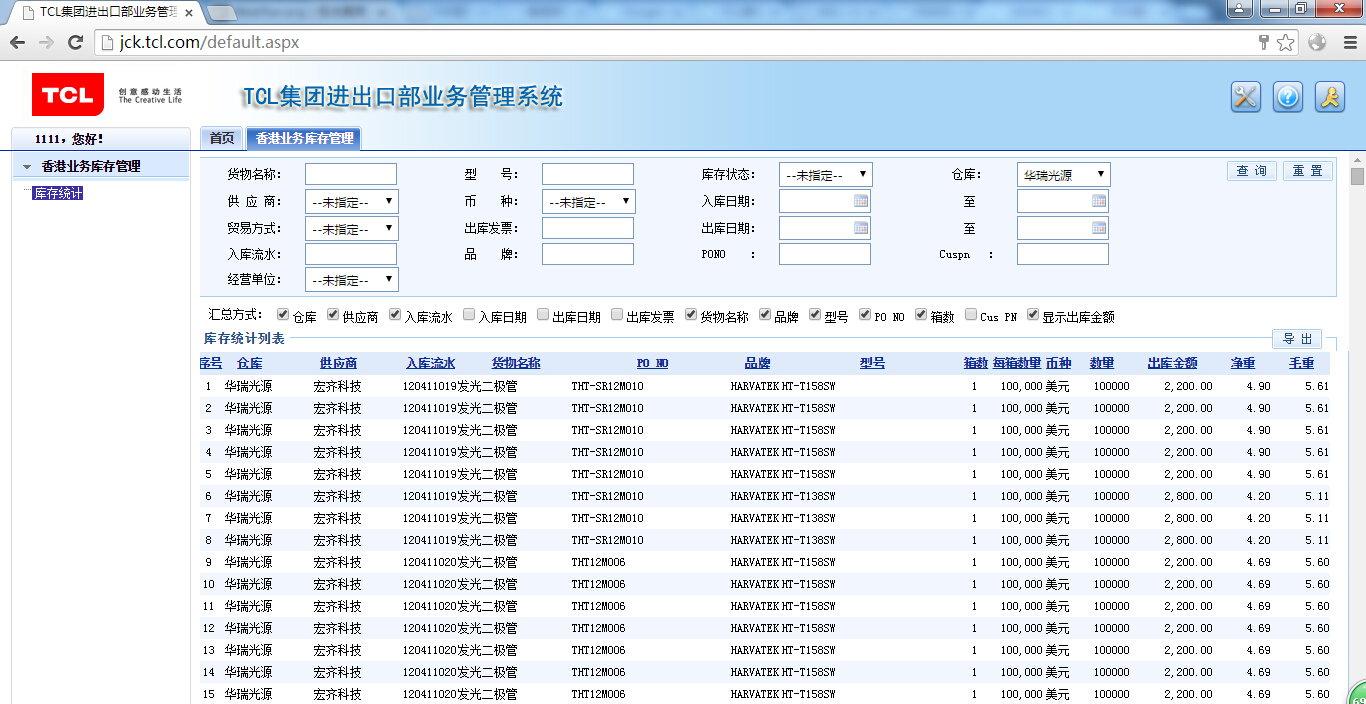Viewport: 1366px width, 704px height.
Task: Sort by the PO NO column header
Action: click(652, 363)
